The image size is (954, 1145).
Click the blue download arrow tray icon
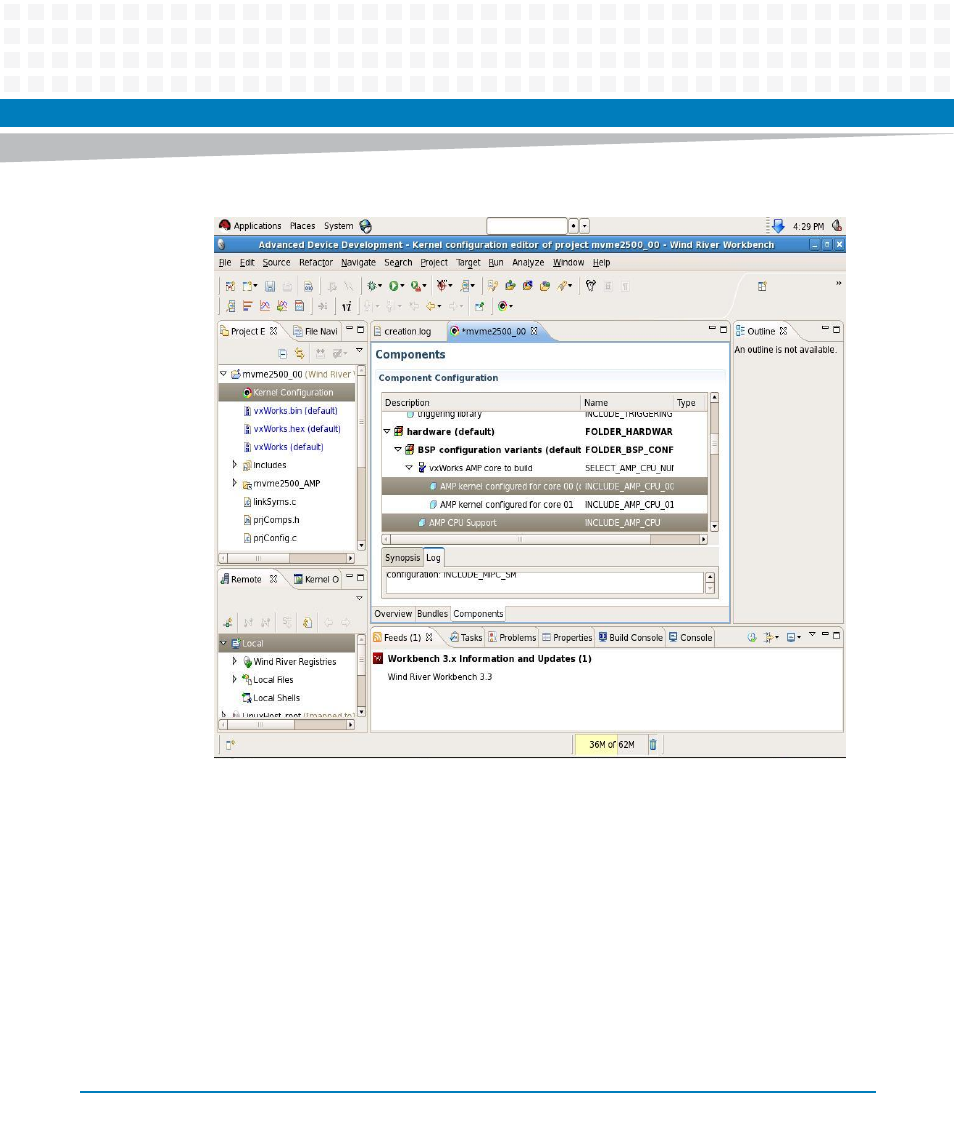(x=778, y=226)
